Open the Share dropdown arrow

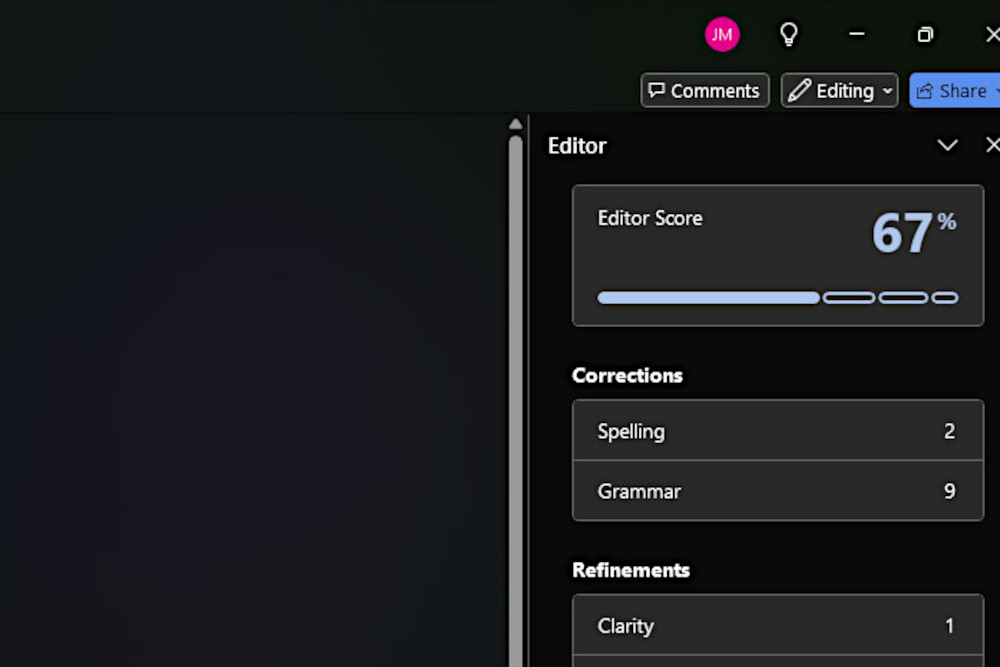997,90
